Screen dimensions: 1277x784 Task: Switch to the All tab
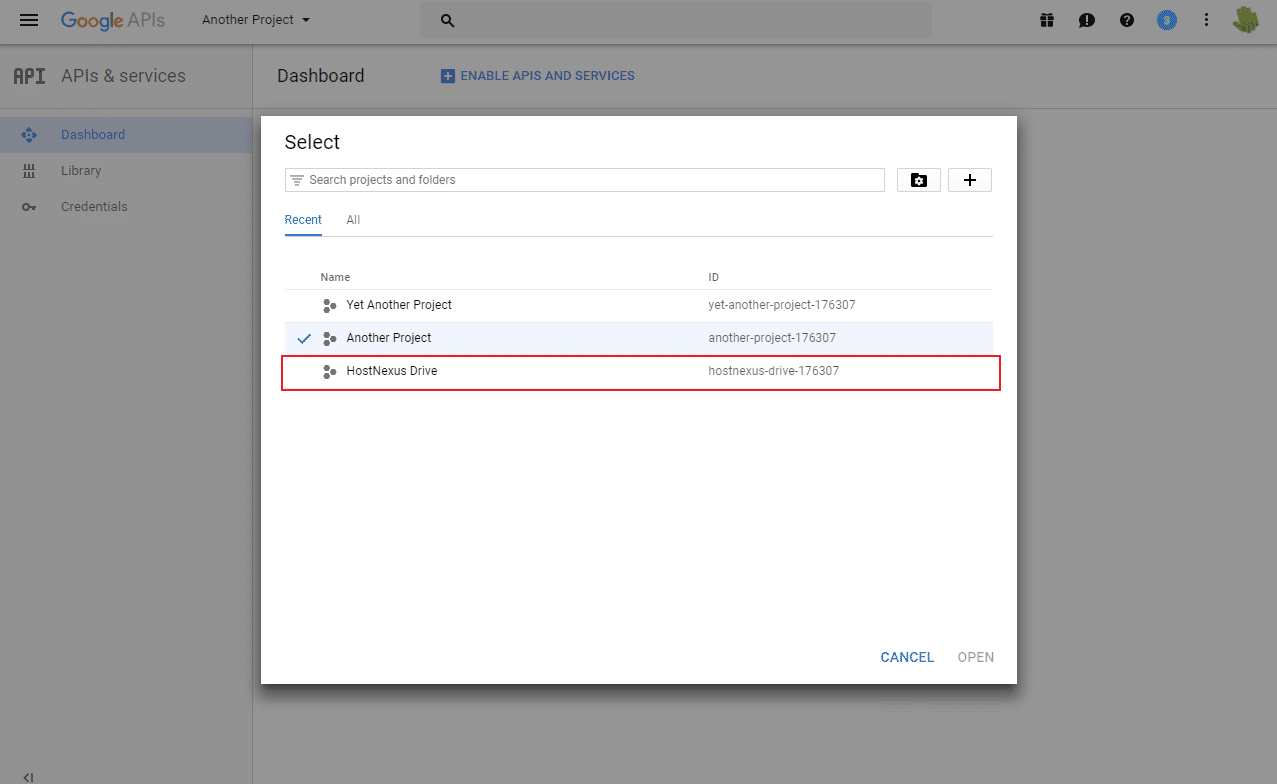[x=353, y=220]
